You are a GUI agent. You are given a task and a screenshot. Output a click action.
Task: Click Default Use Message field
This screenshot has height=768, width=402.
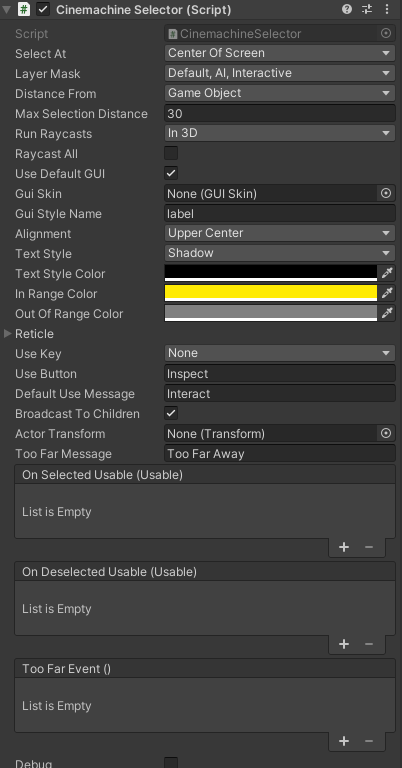point(280,393)
